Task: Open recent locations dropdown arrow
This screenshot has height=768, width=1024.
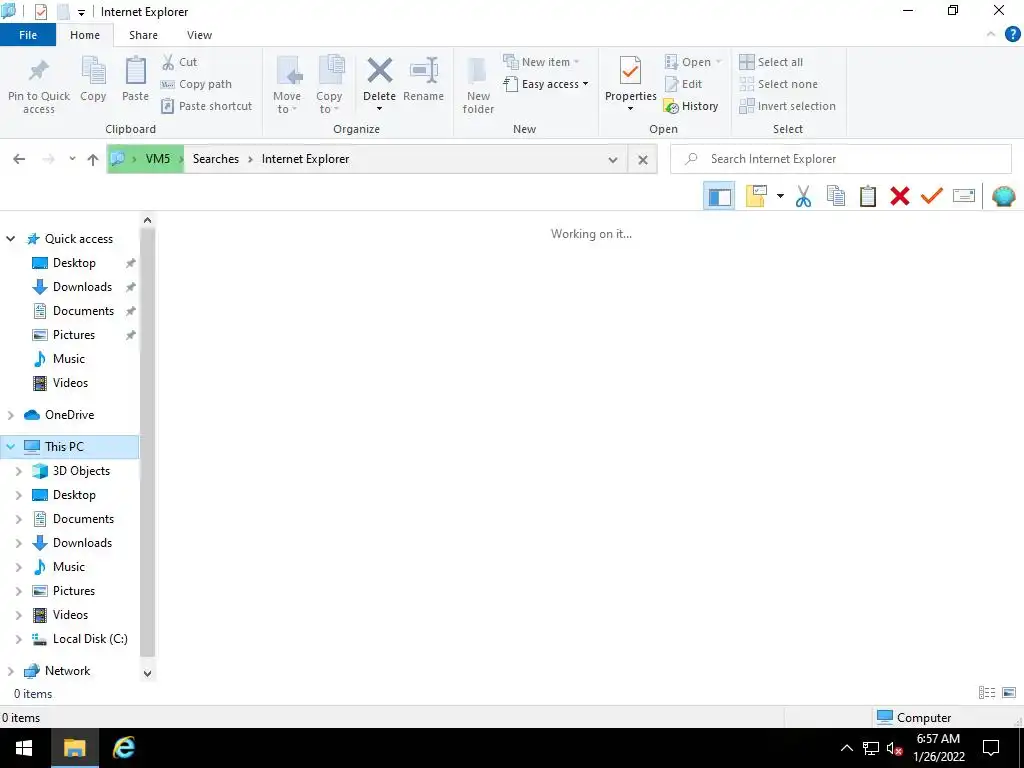Action: pyautogui.click(x=72, y=159)
